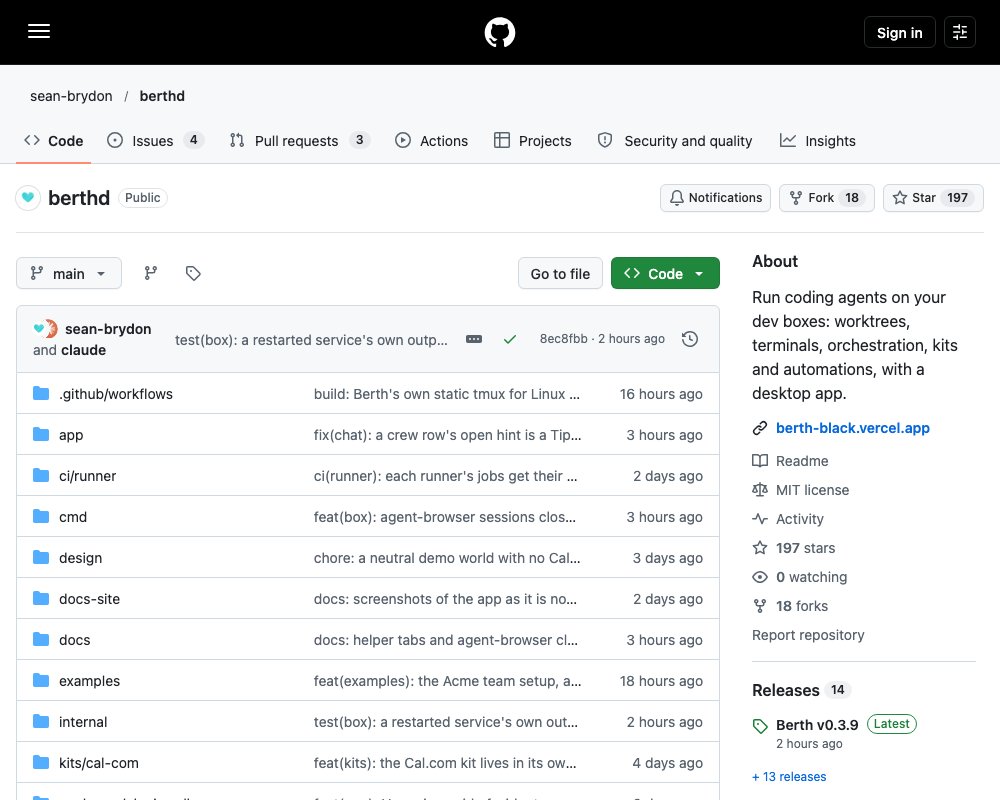This screenshot has height=800, width=1000.
Task: Open the Releases heading link
Action: [x=786, y=690]
